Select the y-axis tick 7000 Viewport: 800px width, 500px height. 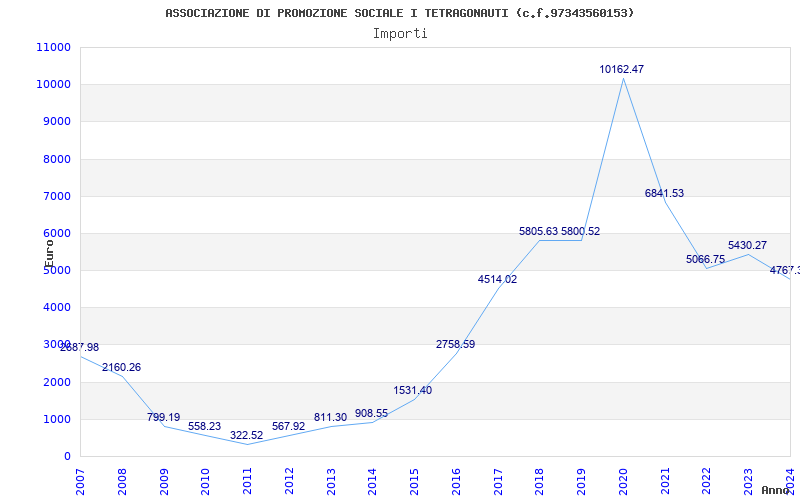coord(57,196)
